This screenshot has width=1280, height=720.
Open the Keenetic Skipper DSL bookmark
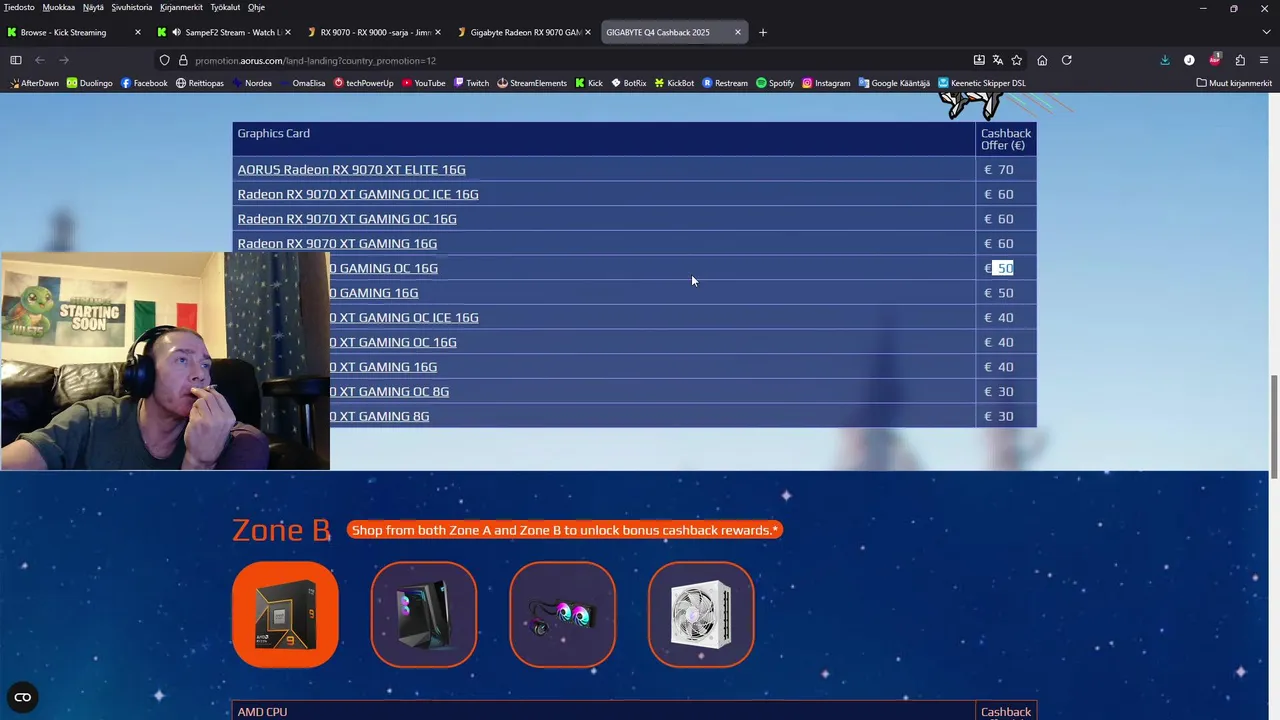pos(982,83)
